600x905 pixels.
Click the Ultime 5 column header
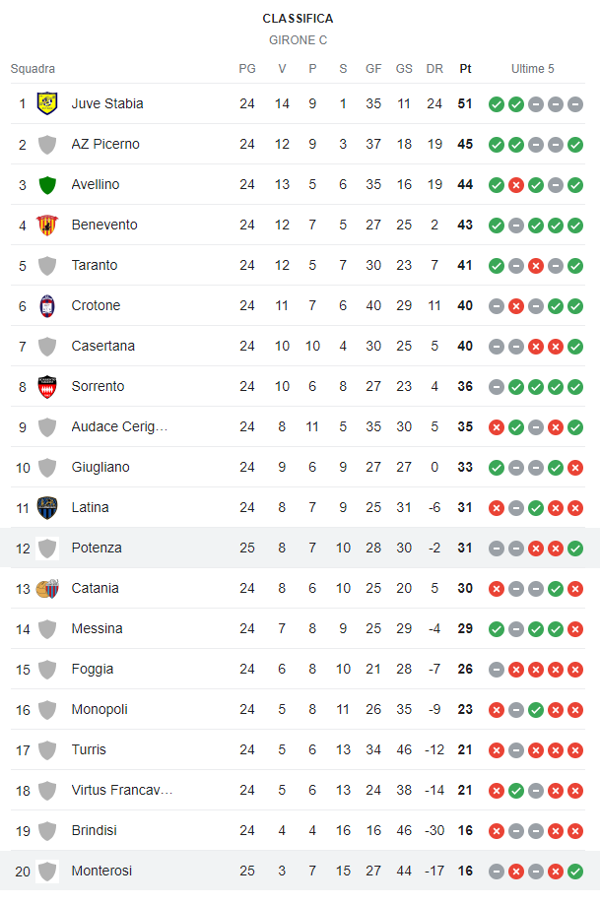[532, 69]
